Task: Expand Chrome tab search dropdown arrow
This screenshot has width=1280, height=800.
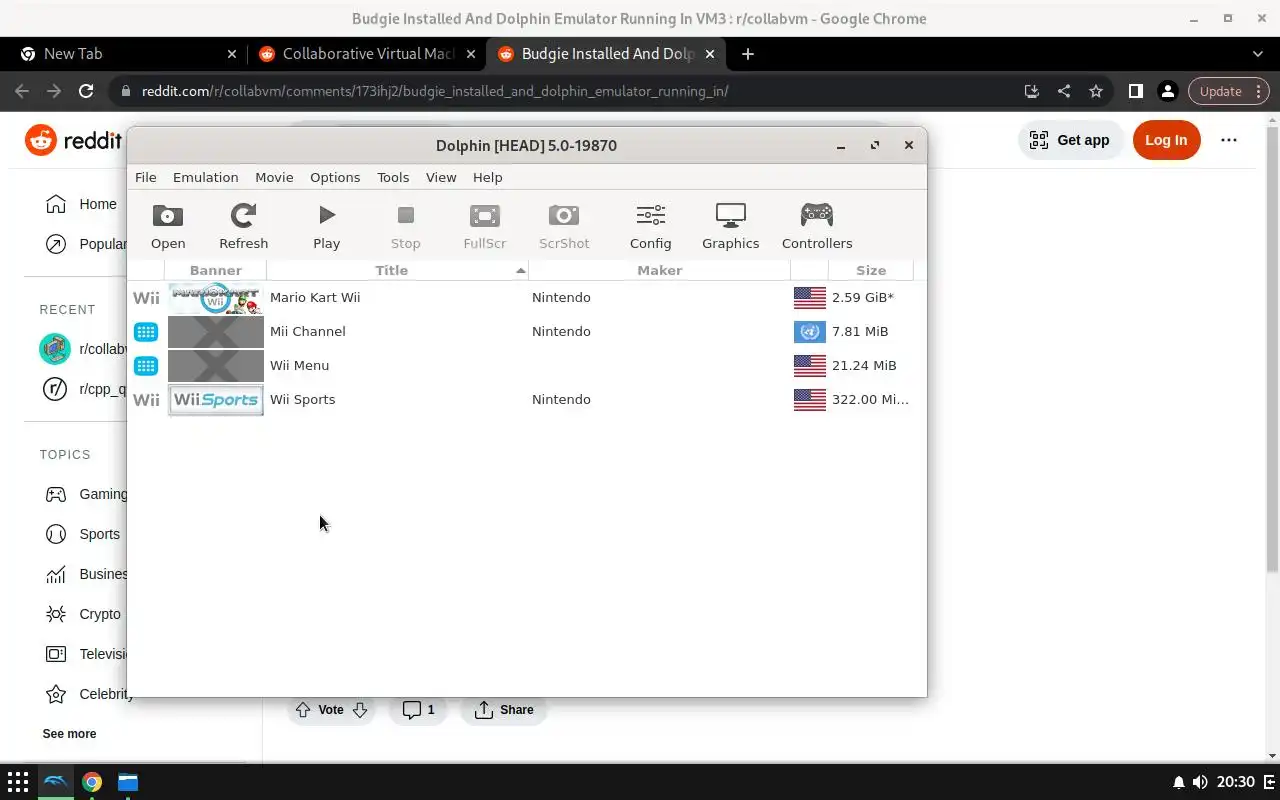Action: point(1258,54)
